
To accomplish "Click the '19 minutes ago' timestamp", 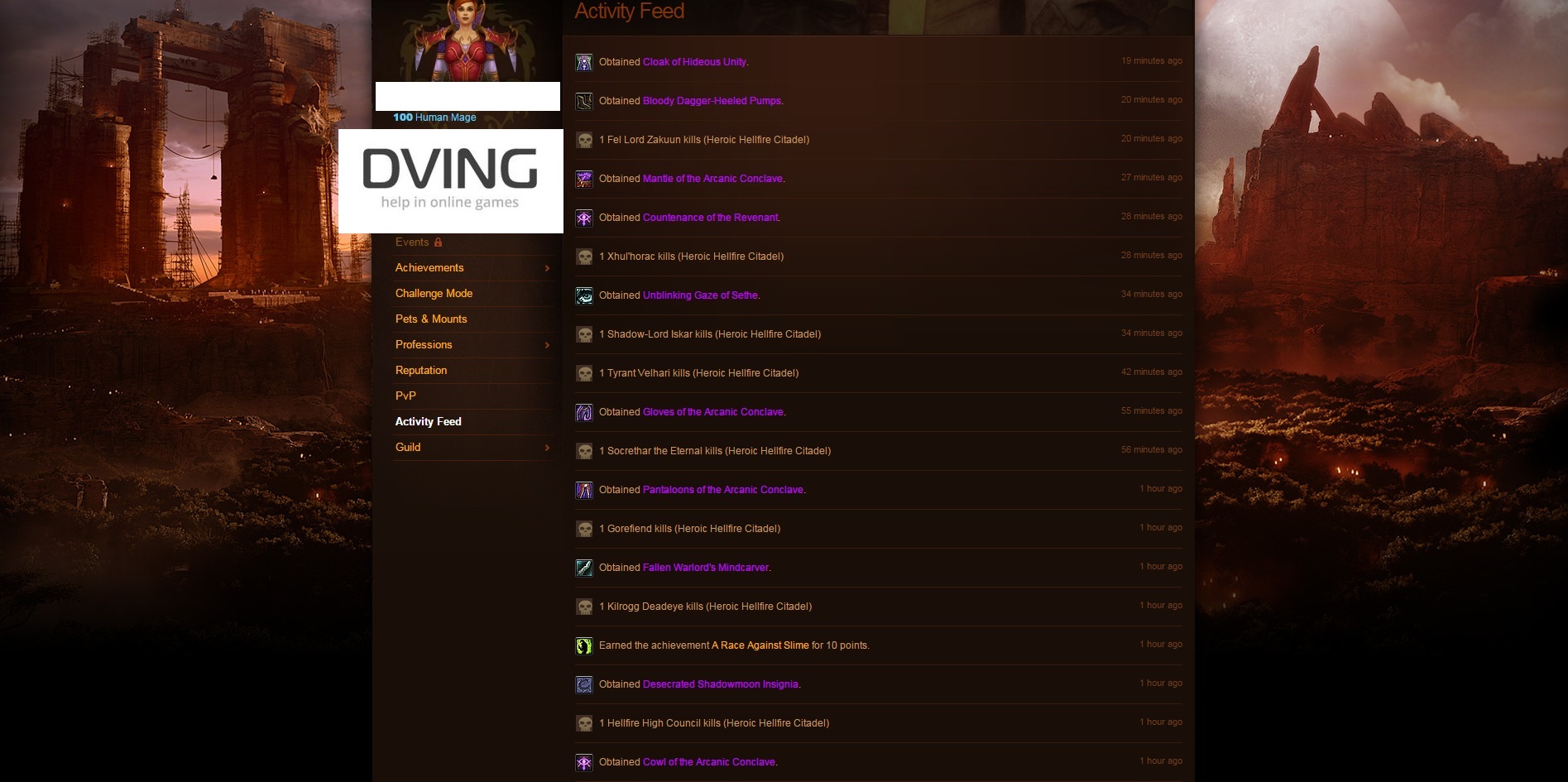I will (x=1152, y=61).
